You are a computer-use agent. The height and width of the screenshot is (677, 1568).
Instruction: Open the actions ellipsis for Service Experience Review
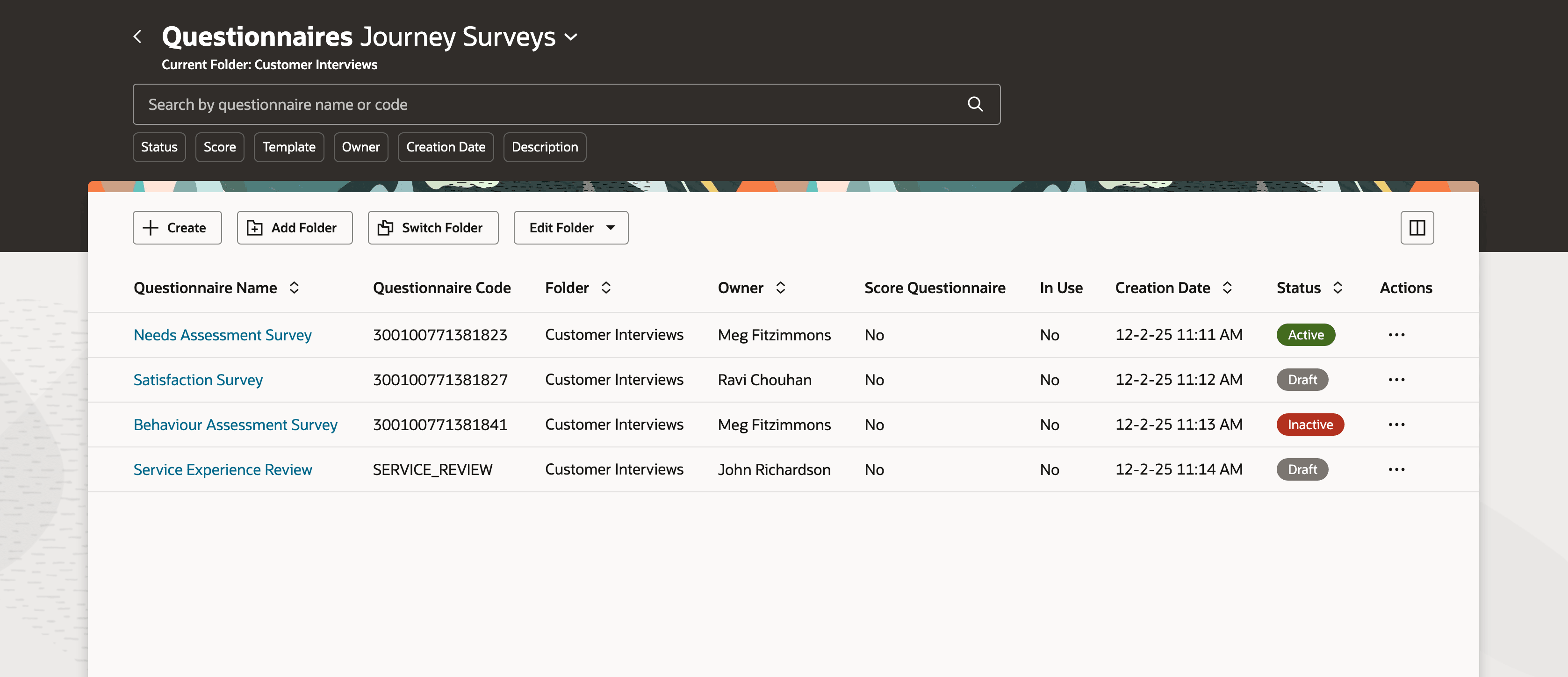pyautogui.click(x=1397, y=469)
